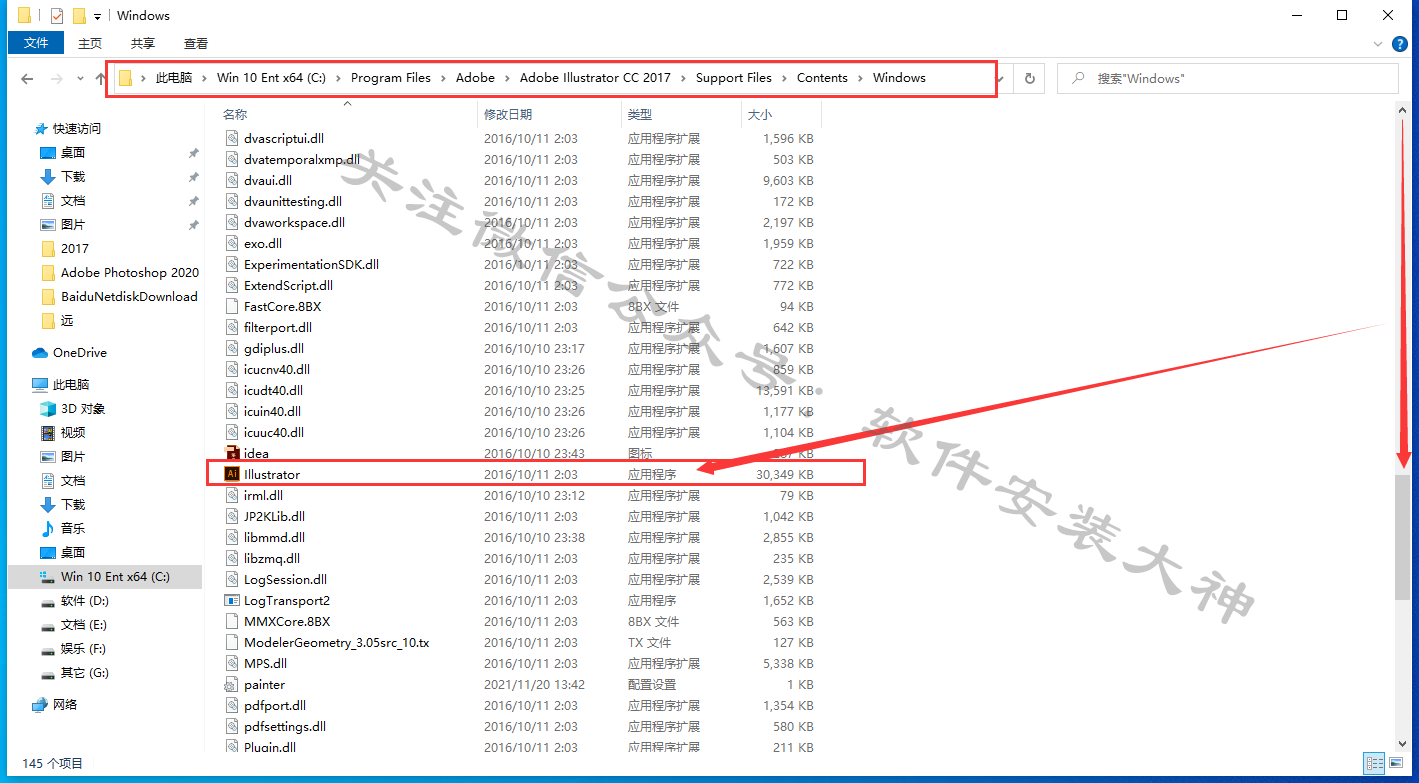Click Program Files in address breadcrumb

pyautogui.click(x=391, y=78)
